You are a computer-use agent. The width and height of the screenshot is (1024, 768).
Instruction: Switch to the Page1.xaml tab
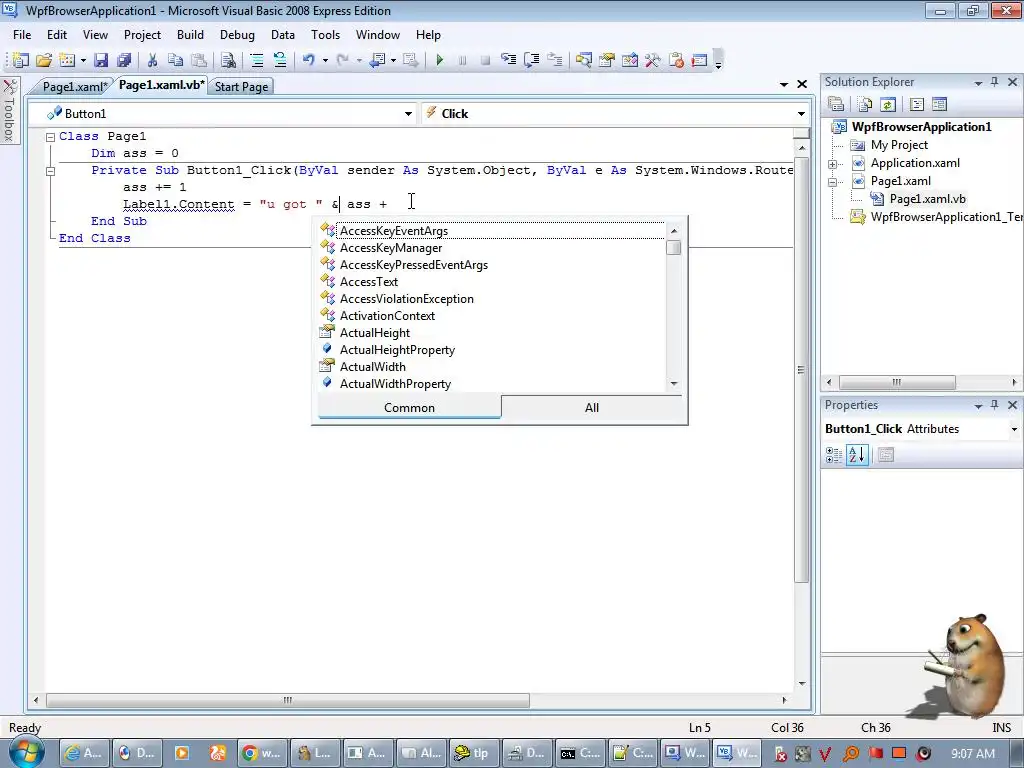74,86
